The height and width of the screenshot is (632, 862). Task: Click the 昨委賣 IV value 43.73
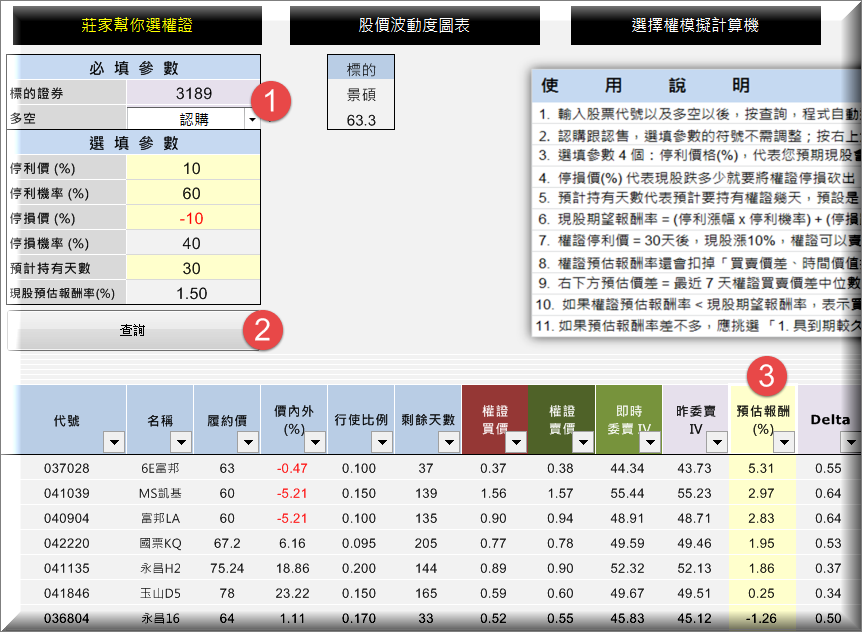[x=694, y=468]
